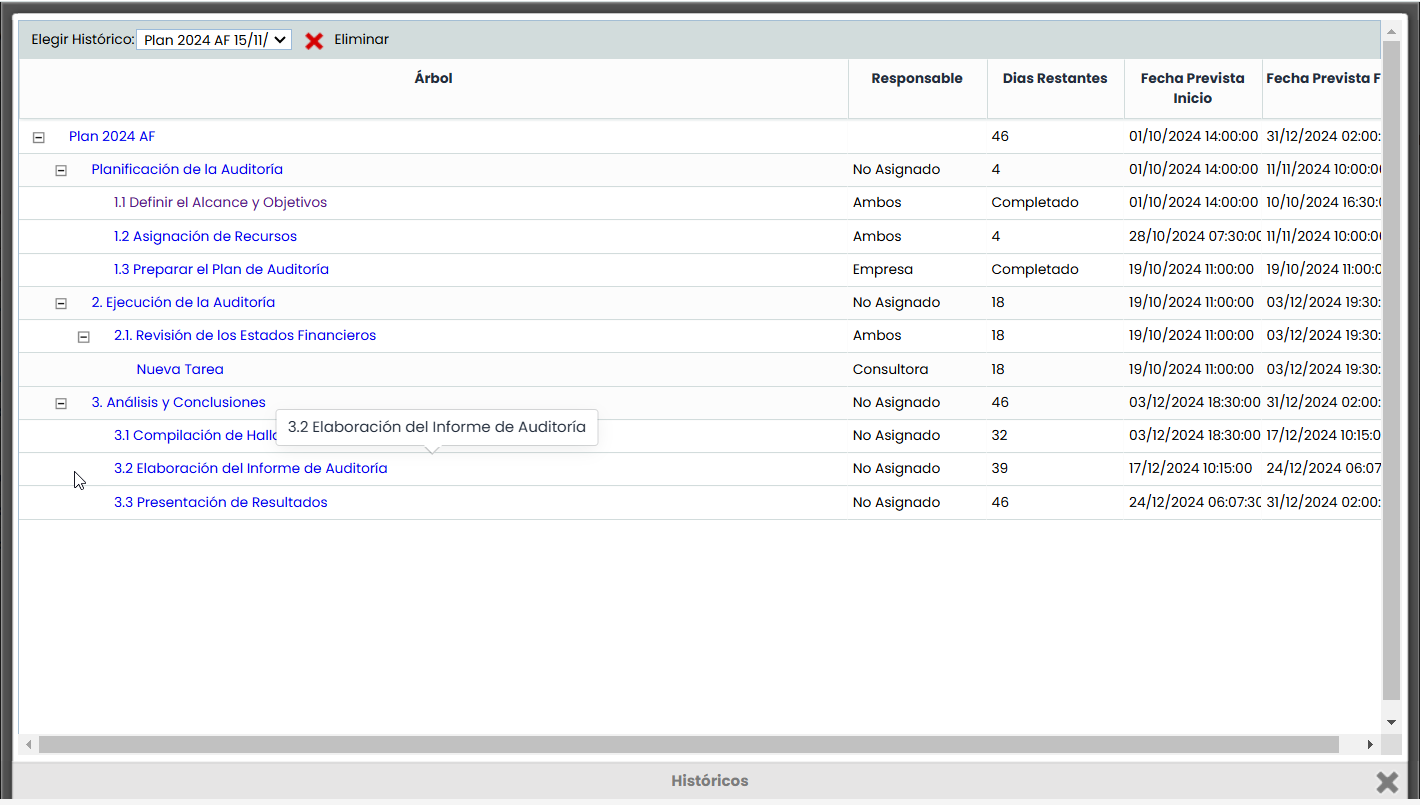1420x805 pixels.
Task: Collapse the Plan 2024 AF root node
Action: click(39, 137)
